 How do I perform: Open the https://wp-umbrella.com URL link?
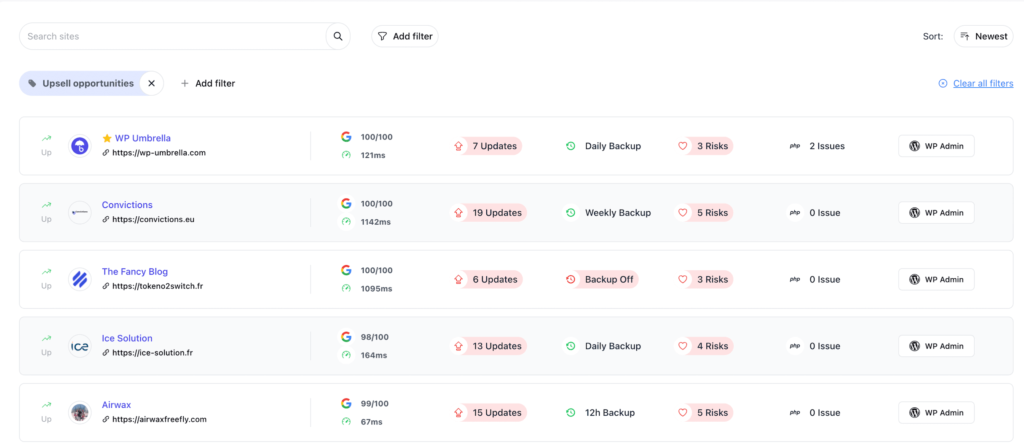pos(158,153)
